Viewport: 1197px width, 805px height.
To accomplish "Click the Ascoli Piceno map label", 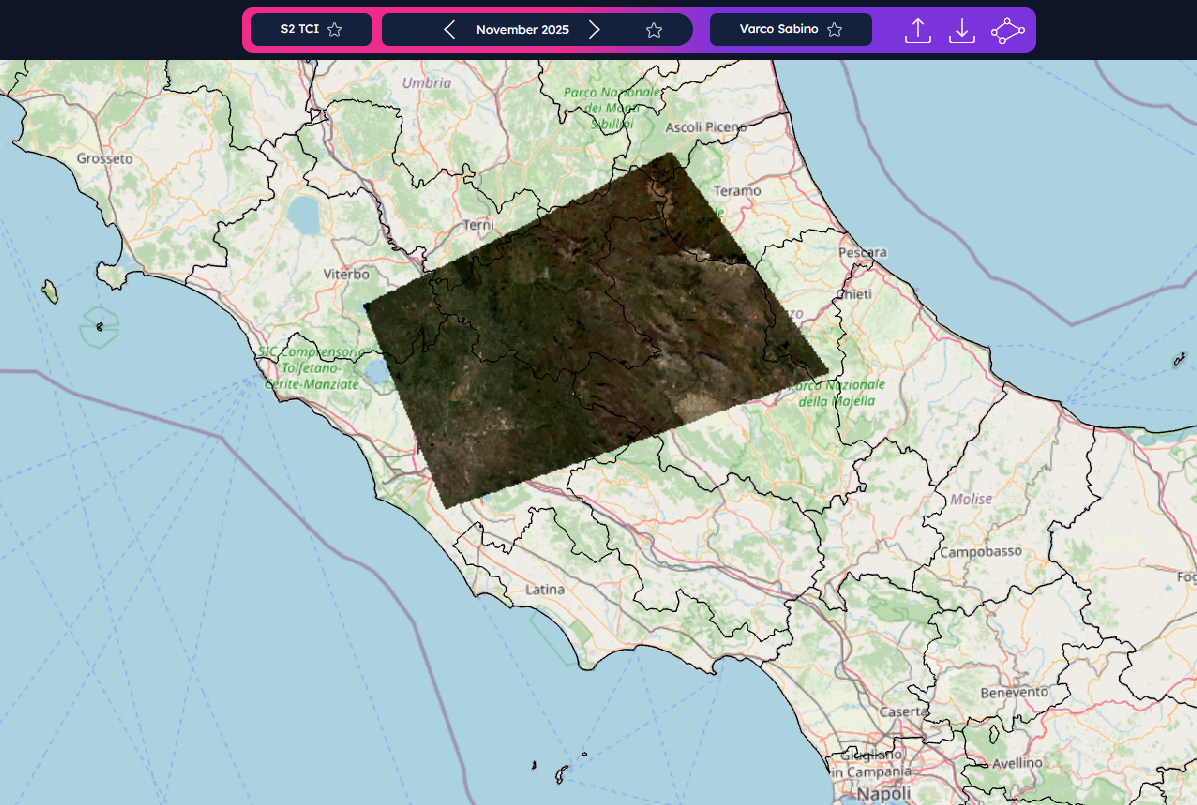I will click(706, 127).
